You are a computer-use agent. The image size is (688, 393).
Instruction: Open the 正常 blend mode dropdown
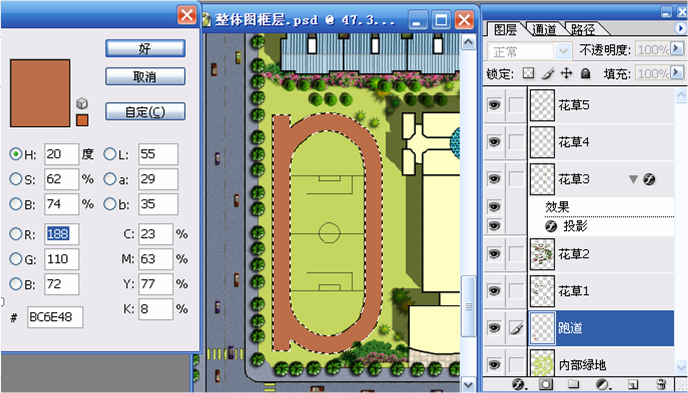(x=530, y=51)
